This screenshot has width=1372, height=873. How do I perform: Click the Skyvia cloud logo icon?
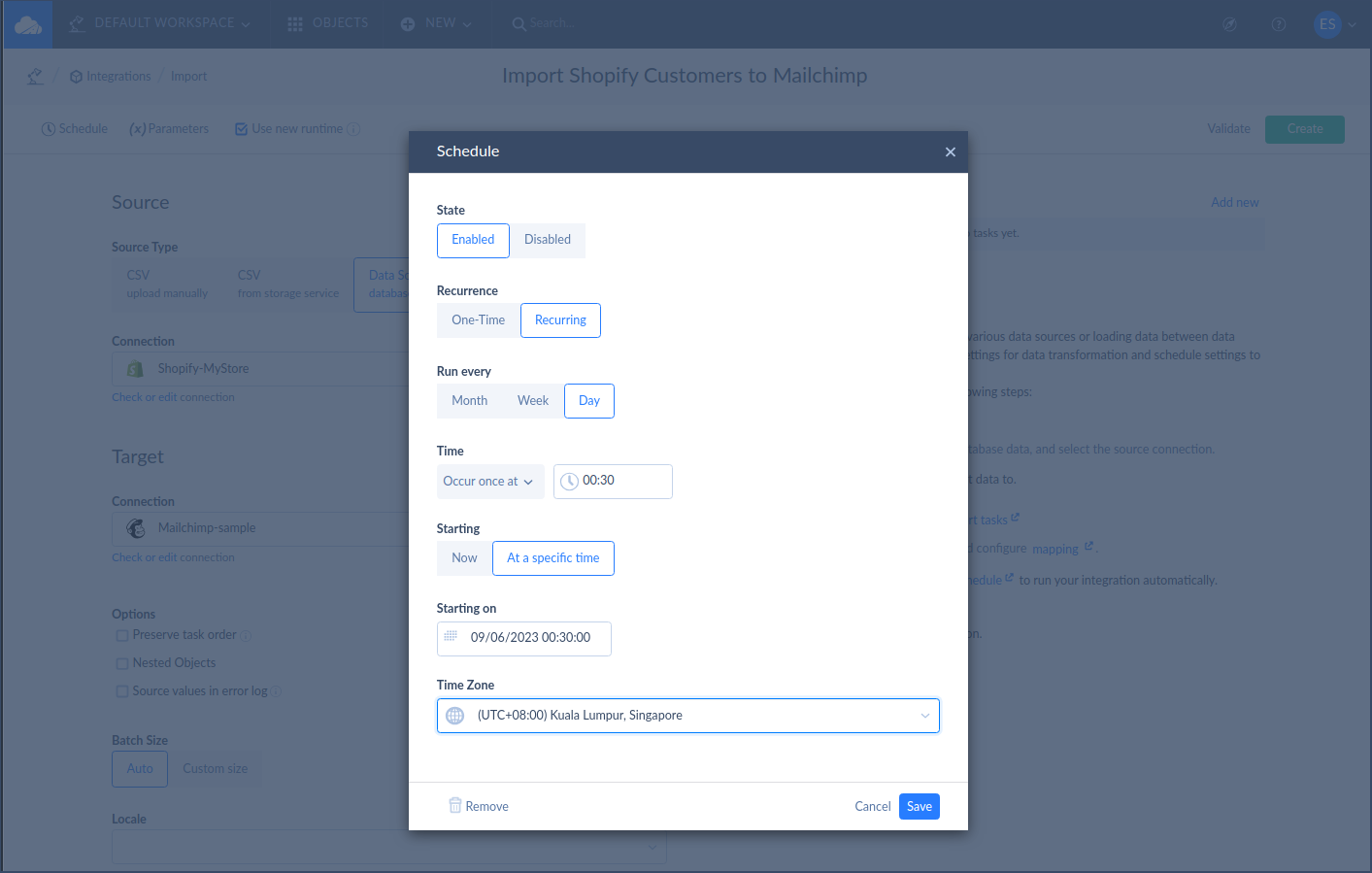[x=28, y=24]
